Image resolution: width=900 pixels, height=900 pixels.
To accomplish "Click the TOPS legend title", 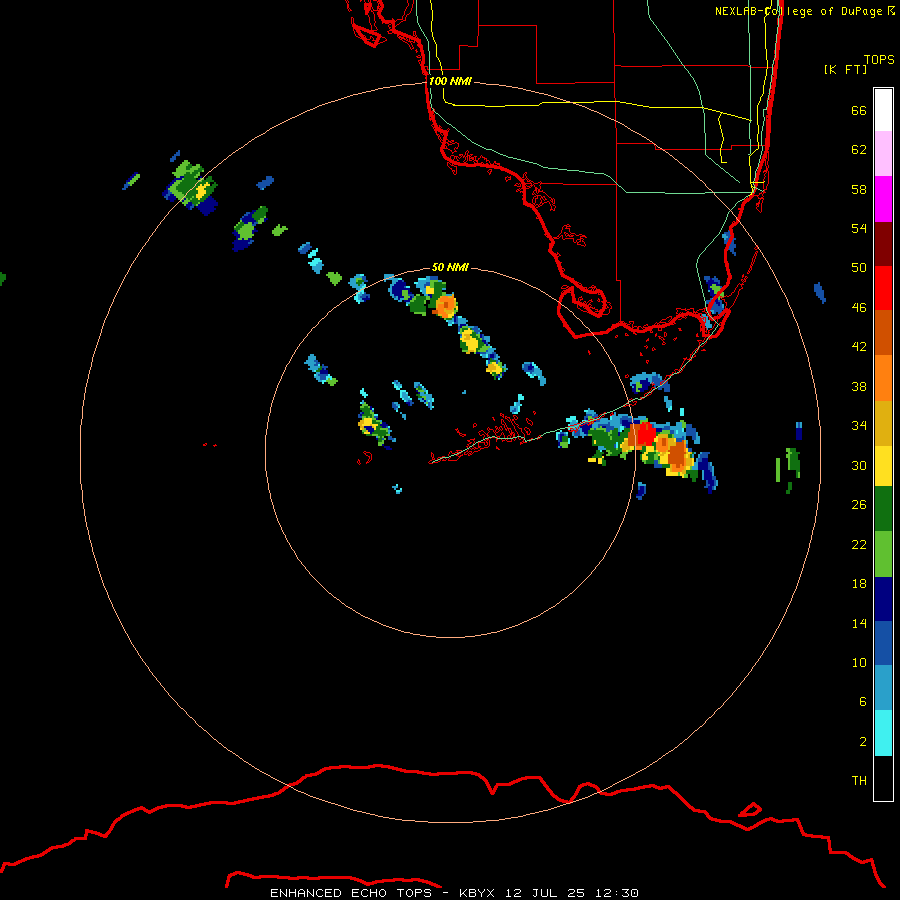I will pos(879,59).
